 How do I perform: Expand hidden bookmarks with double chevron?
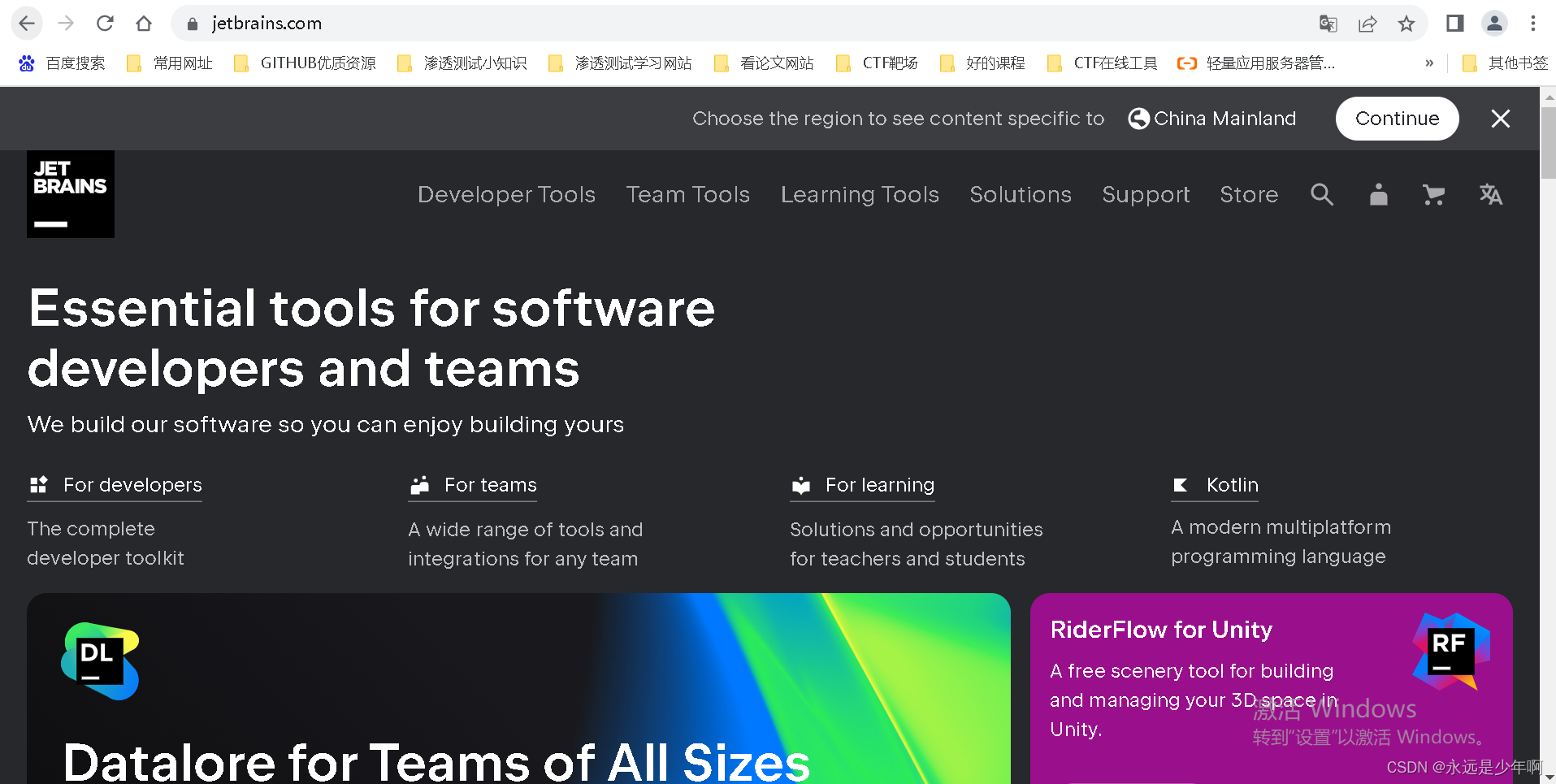click(1429, 63)
